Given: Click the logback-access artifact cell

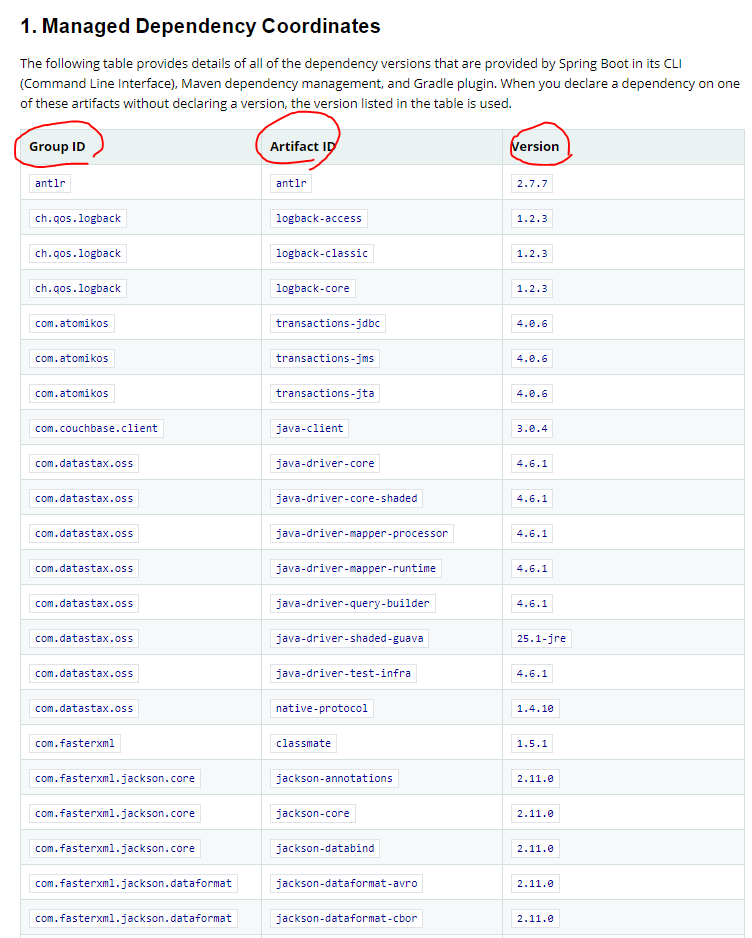Looking at the screenshot, I should click(x=319, y=218).
